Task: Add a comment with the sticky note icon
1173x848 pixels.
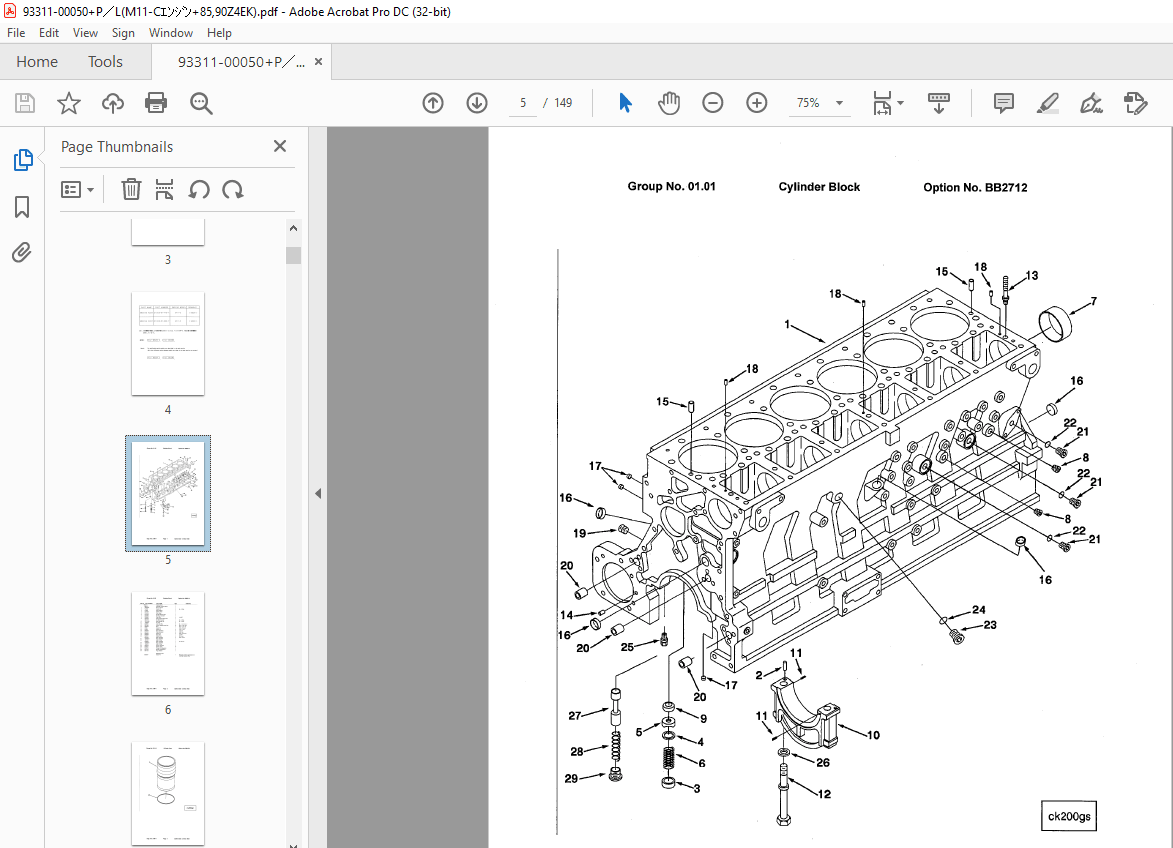Action: (1002, 103)
